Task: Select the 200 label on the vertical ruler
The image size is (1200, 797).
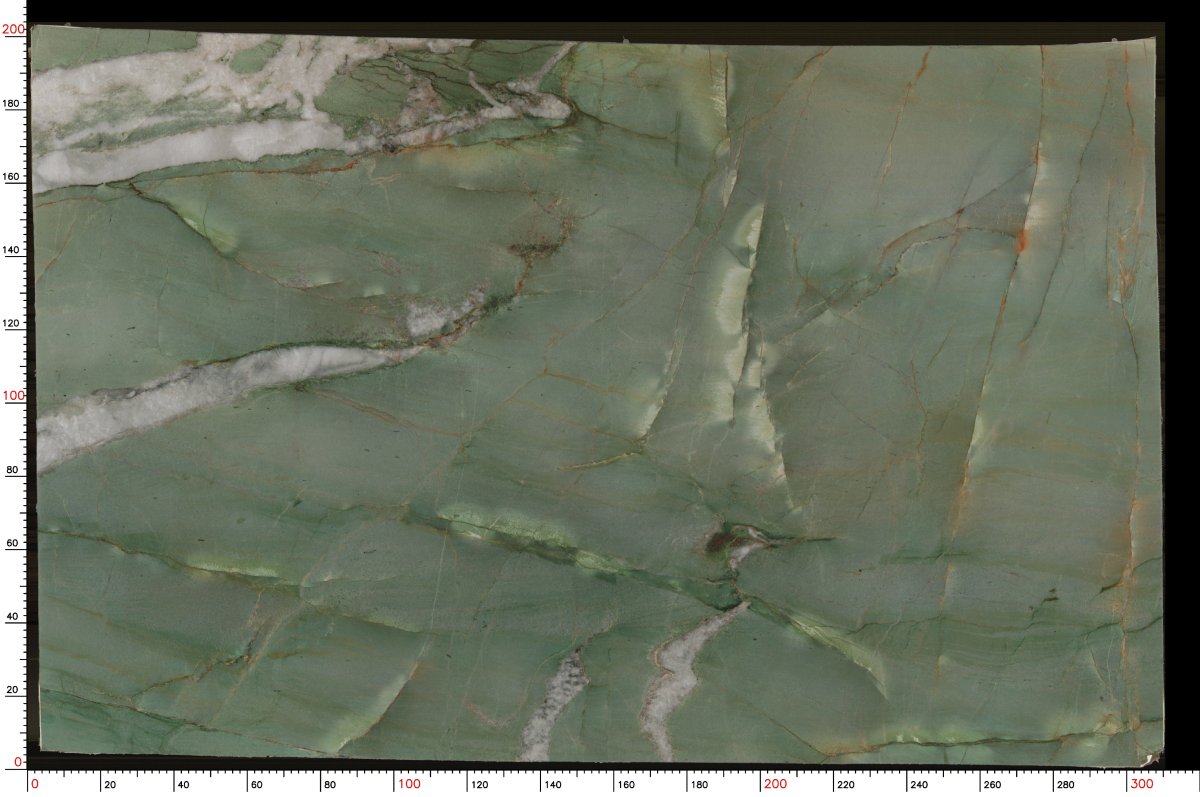Action: (x=13, y=30)
